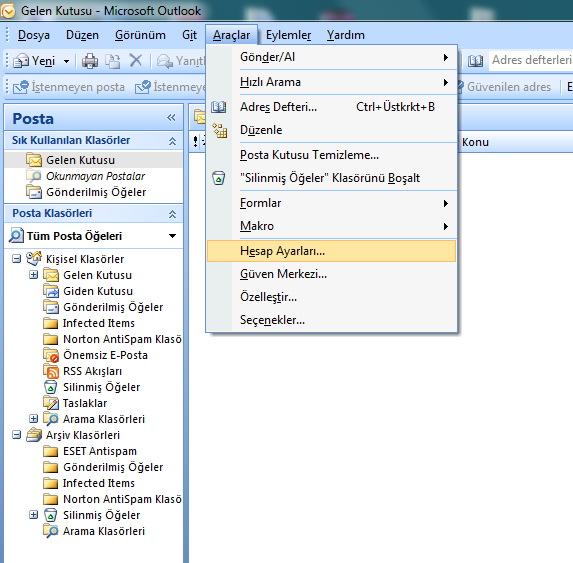Click the Düzenle organize icon in menu
This screenshot has height=563, width=573.
click(220, 130)
